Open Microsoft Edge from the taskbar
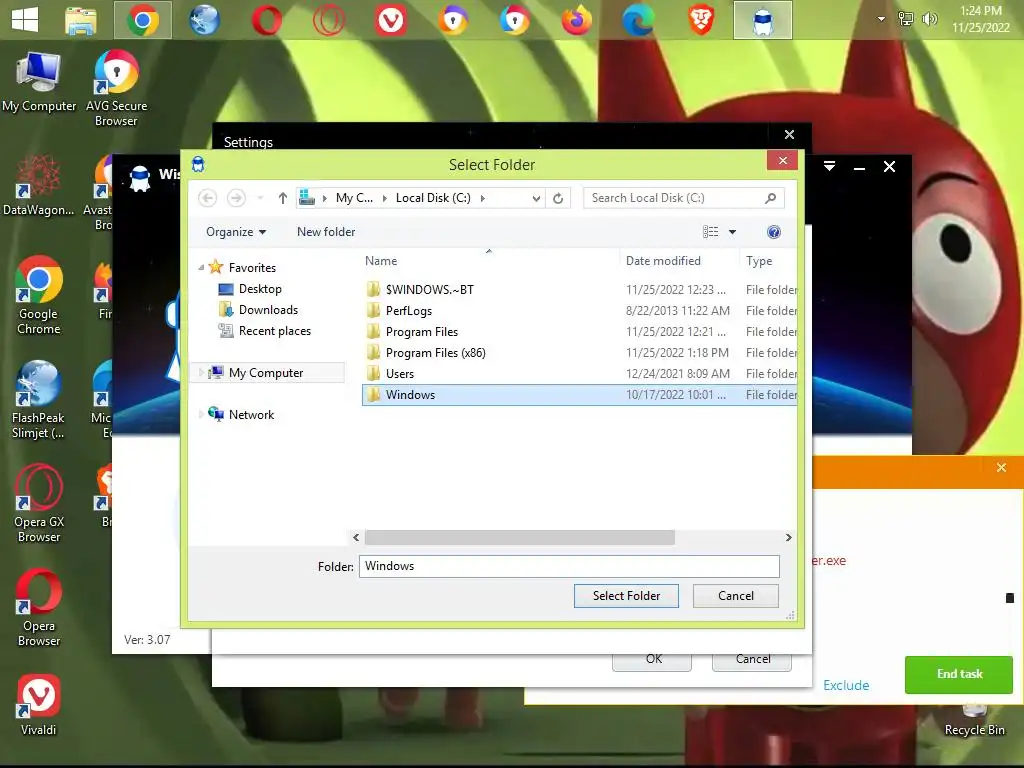Viewport: 1024px width, 768px height. click(639, 20)
